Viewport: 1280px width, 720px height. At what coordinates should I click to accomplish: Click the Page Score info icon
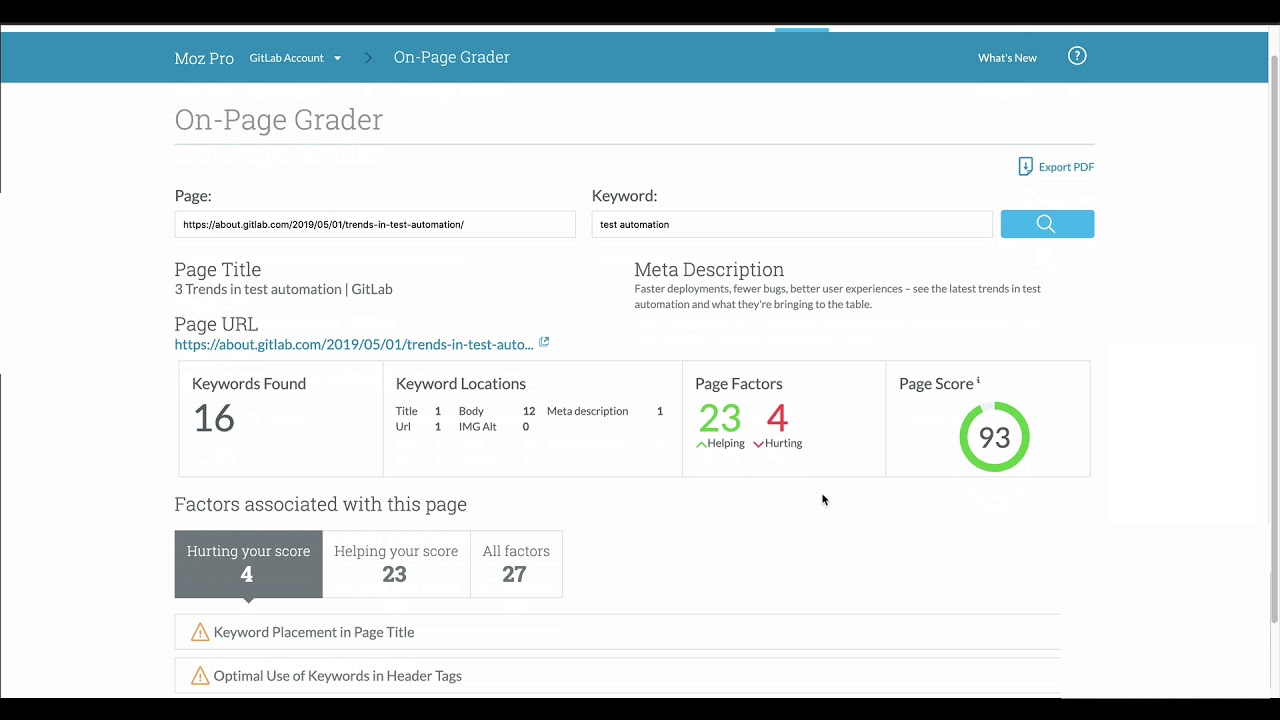[978, 380]
